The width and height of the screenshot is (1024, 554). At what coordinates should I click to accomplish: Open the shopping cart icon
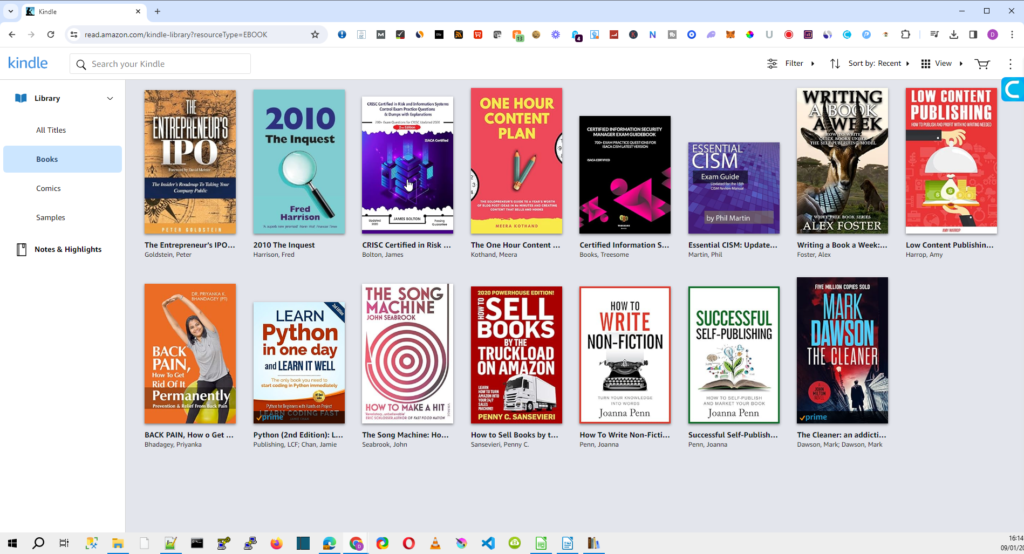click(x=982, y=63)
